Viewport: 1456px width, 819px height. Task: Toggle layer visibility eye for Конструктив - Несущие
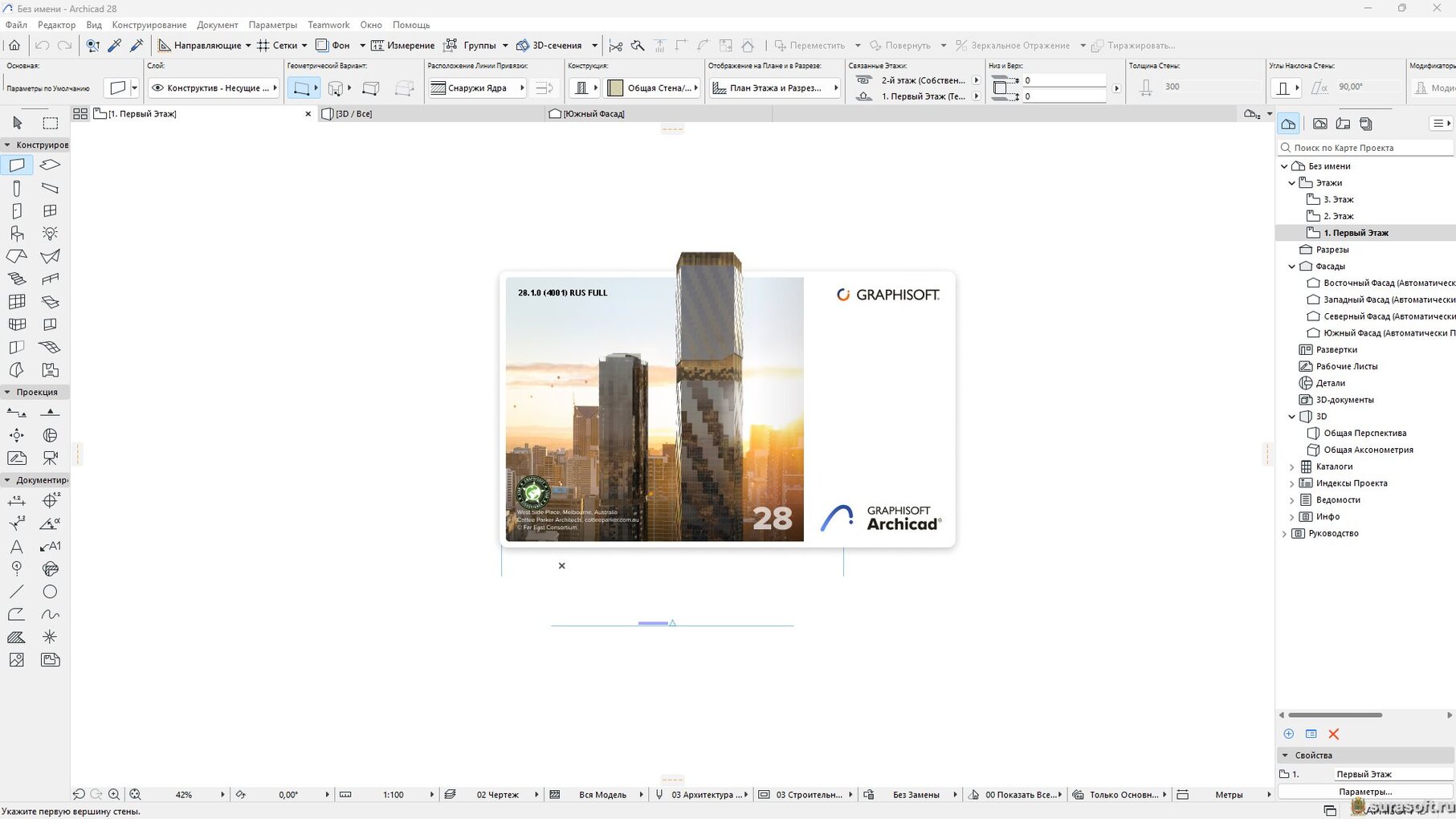coord(158,88)
